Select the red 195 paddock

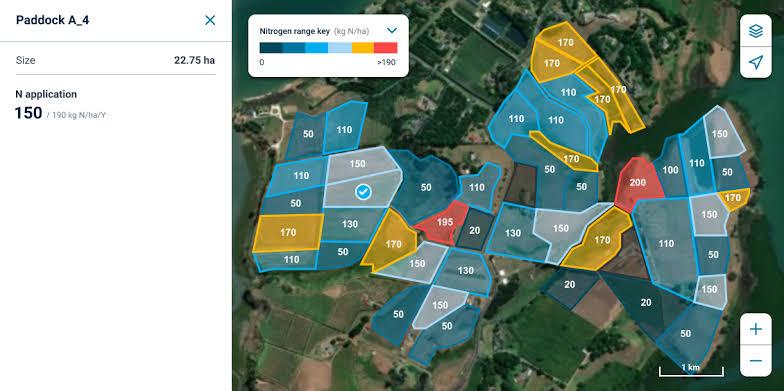click(442, 222)
